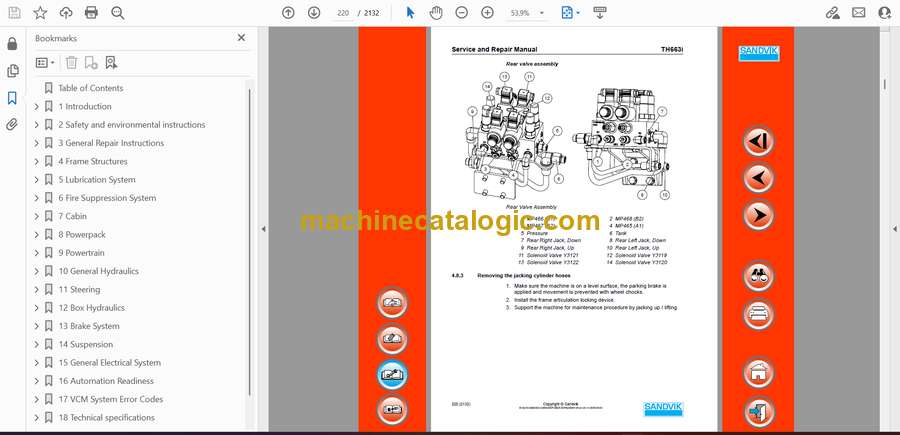Click the first chapter round button
The height and width of the screenshot is (435, 900).
pyautogui.click(x=758, y=141)
